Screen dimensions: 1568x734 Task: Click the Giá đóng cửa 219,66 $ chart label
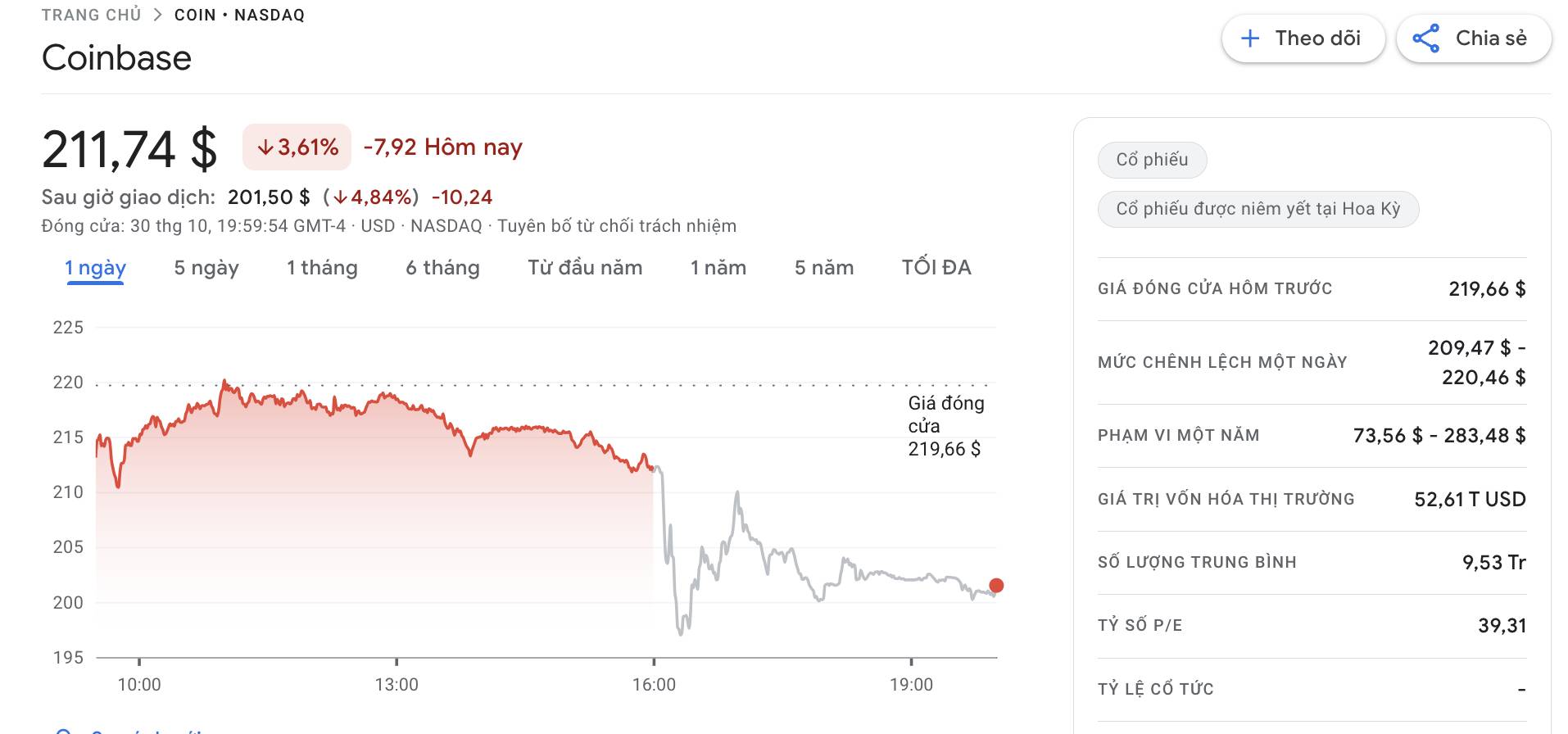(x=946, y=426)
